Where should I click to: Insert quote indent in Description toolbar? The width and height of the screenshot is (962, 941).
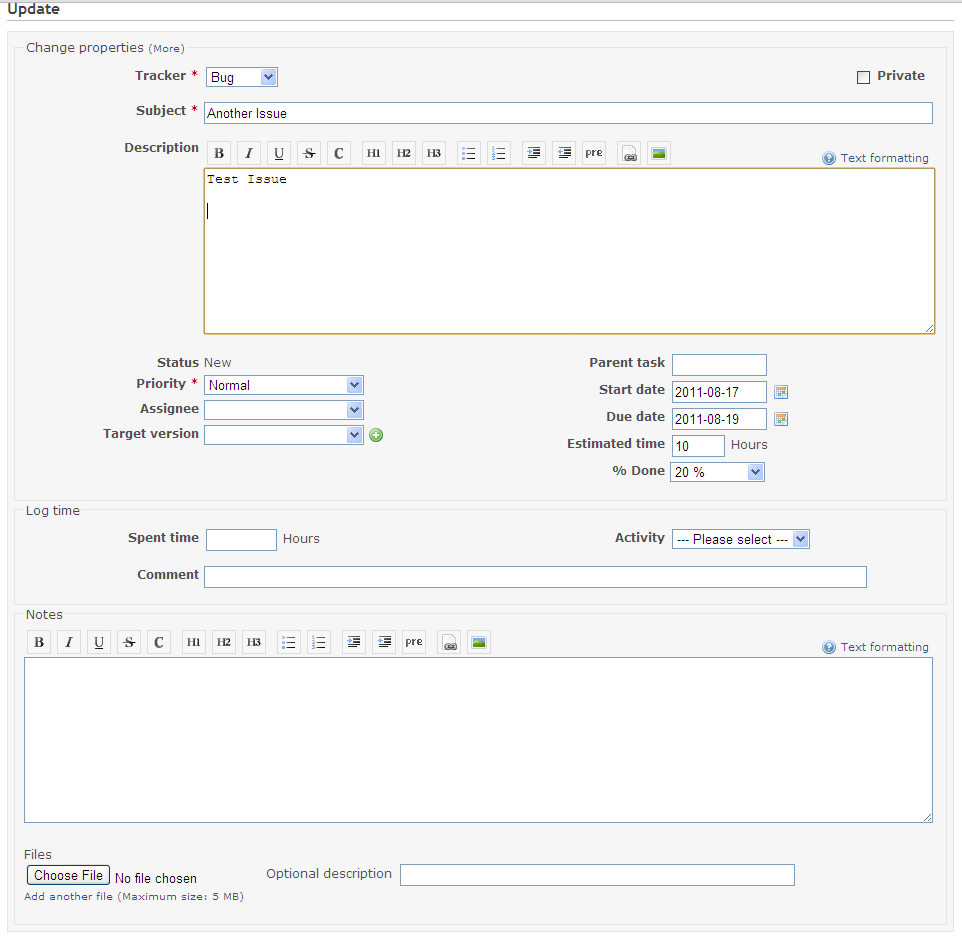pos(534,153)
